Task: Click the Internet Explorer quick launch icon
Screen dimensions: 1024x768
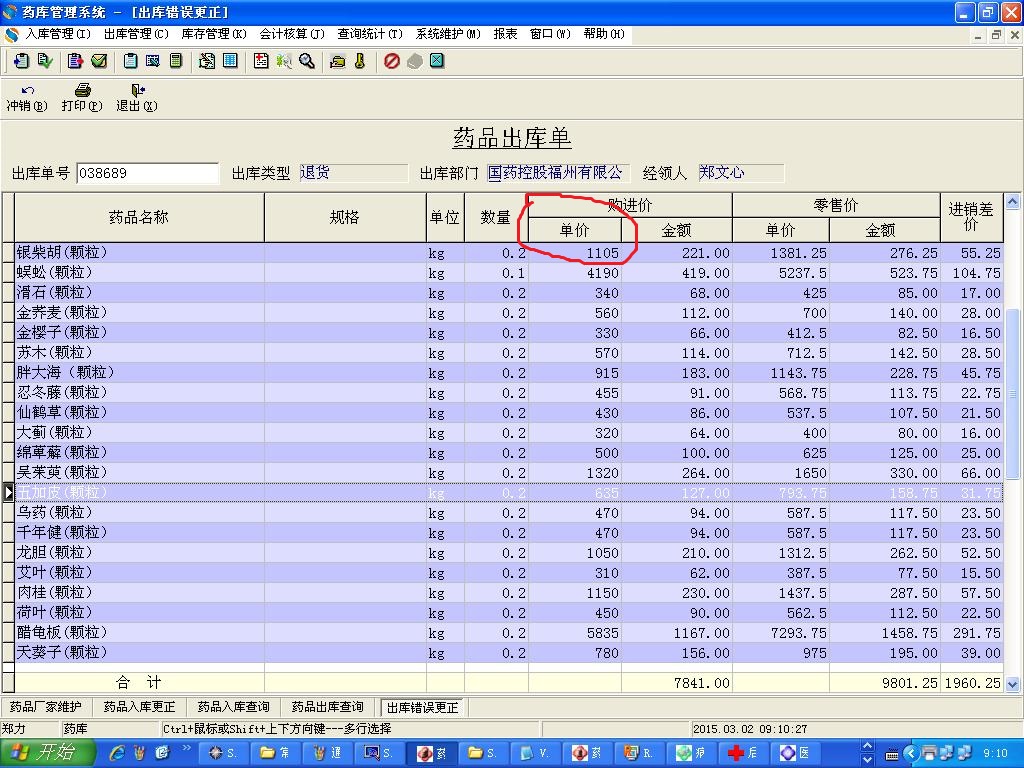Action: [118, 753]
